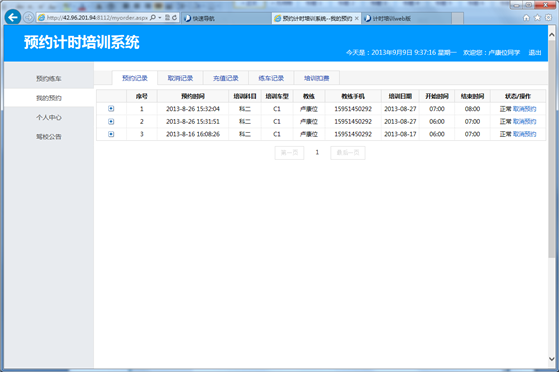The width and height of the screenshot is (559, 372).
Task: Close the 预约计时培训系统 browser tab
Action: click(357, 18)
